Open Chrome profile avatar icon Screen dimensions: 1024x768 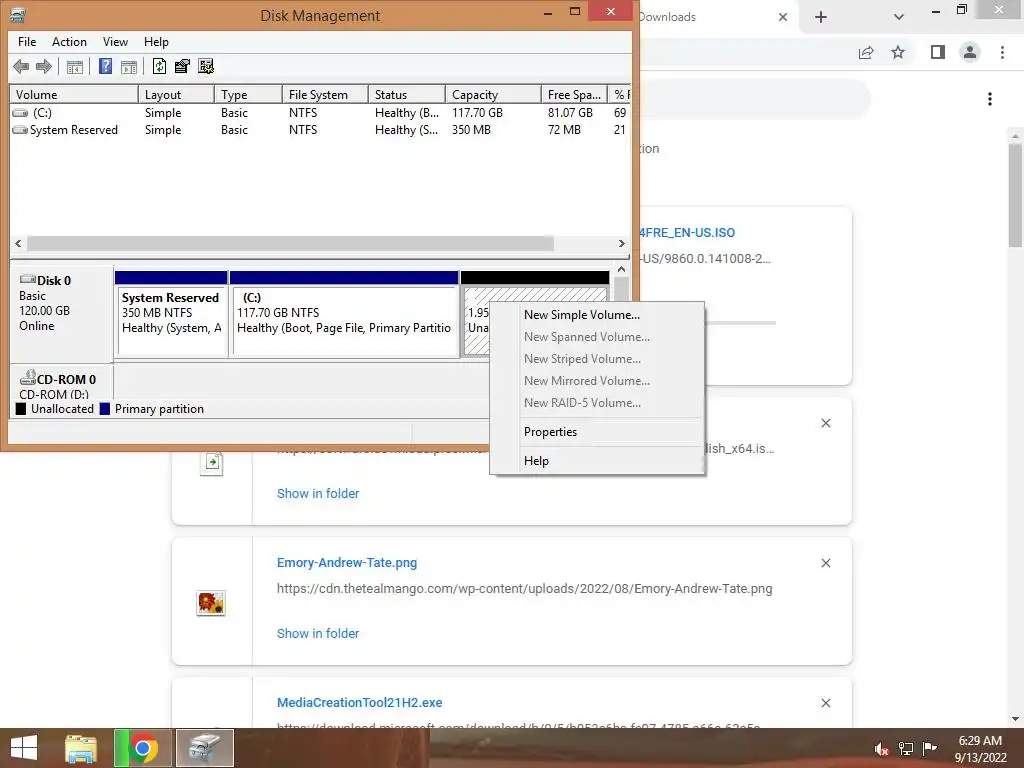[970, 52]
